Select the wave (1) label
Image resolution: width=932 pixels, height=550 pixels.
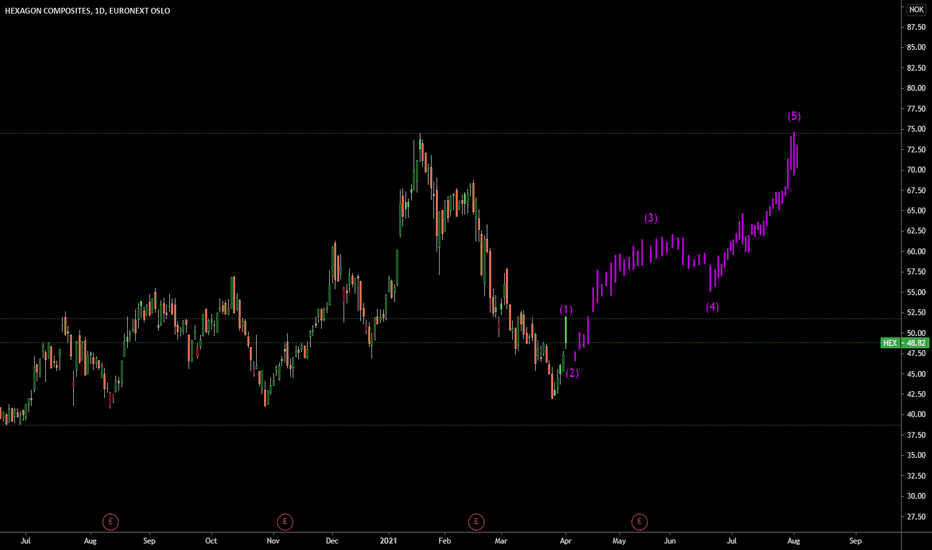[566, 310]
